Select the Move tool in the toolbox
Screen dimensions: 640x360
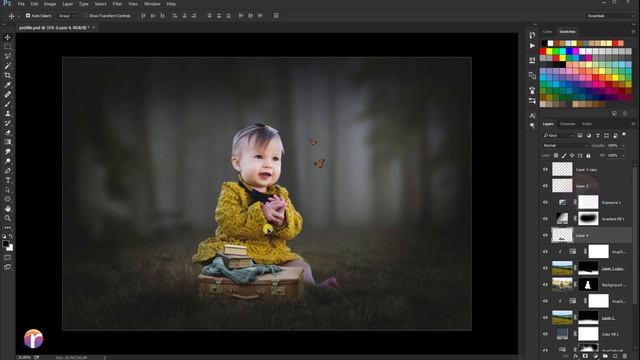click(8, 37)
